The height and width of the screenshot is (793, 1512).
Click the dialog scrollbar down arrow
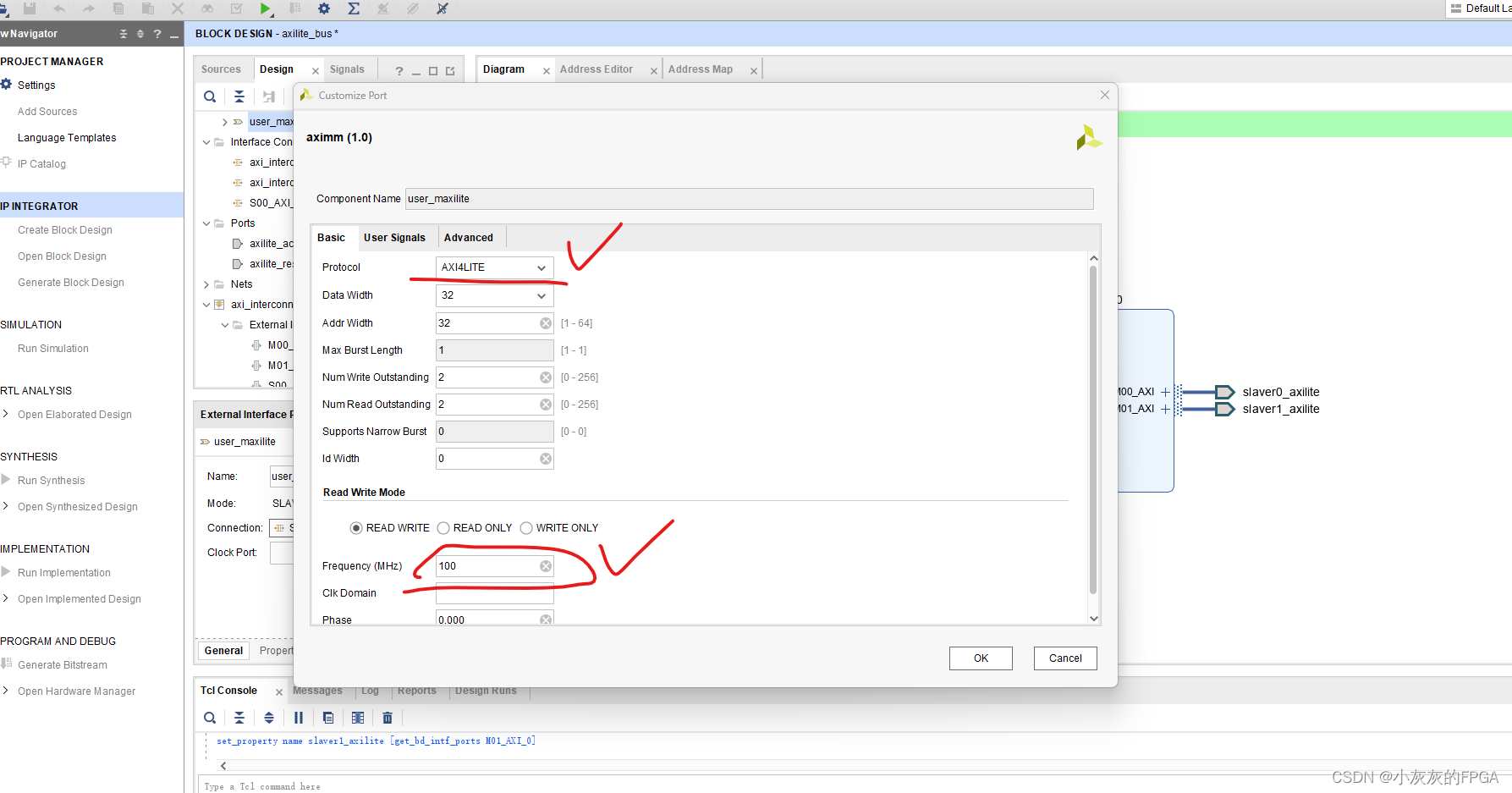pos(1093,619)
